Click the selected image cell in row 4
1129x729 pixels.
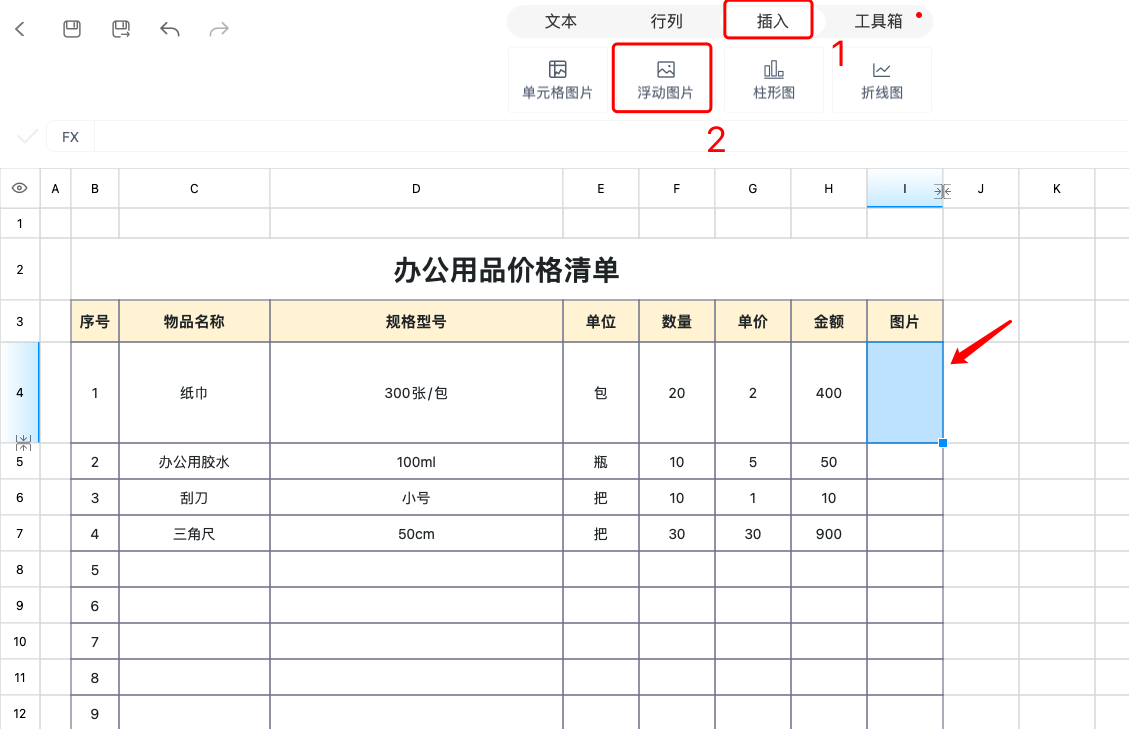[904, 393]
